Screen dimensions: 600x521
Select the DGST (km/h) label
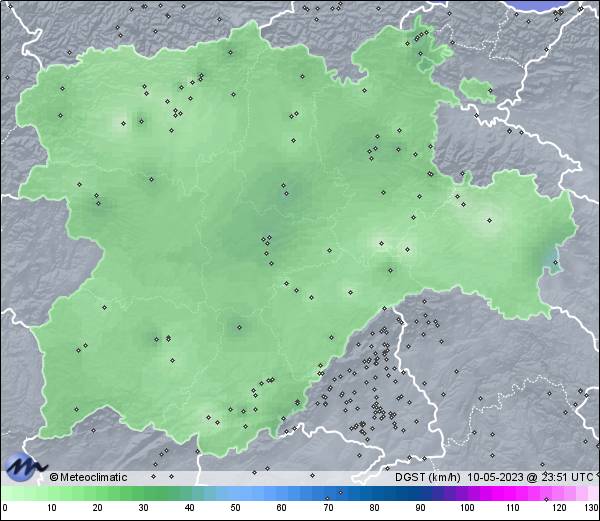427,477
